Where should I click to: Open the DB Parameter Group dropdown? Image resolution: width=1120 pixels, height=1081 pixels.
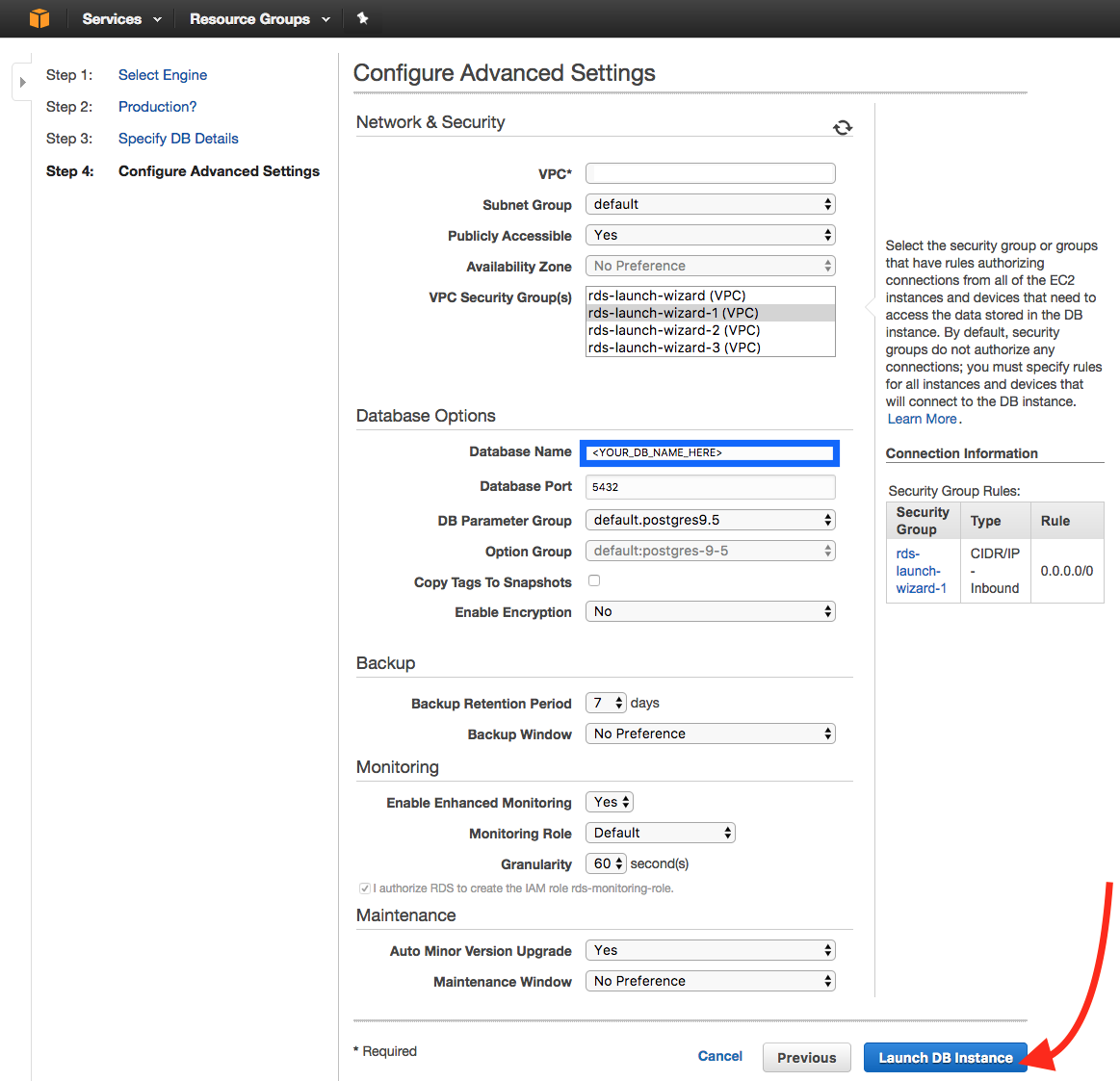click(x=710, y=520)
